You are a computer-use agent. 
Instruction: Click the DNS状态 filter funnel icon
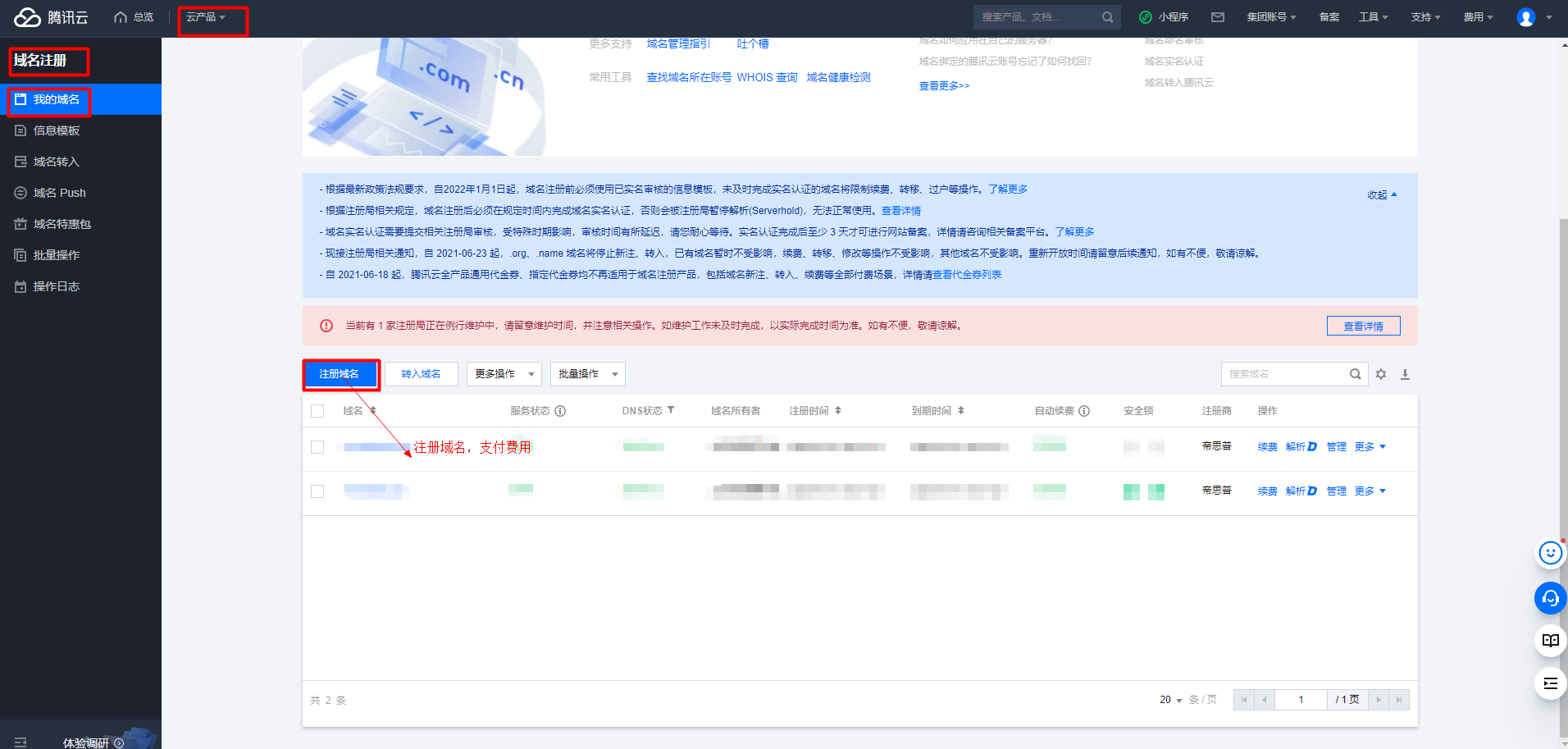[x=671, y=410]
